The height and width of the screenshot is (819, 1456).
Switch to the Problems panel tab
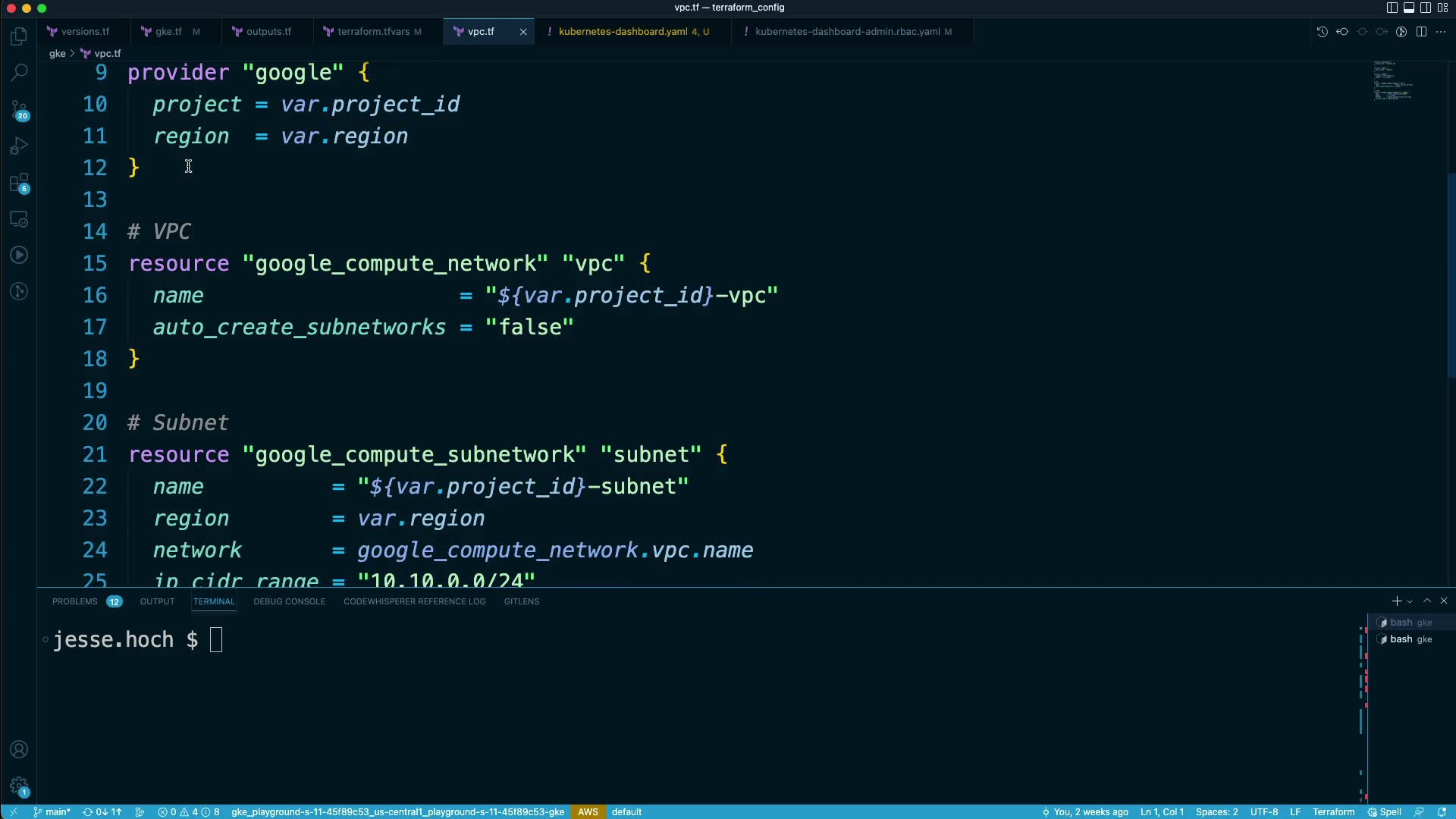75,601
